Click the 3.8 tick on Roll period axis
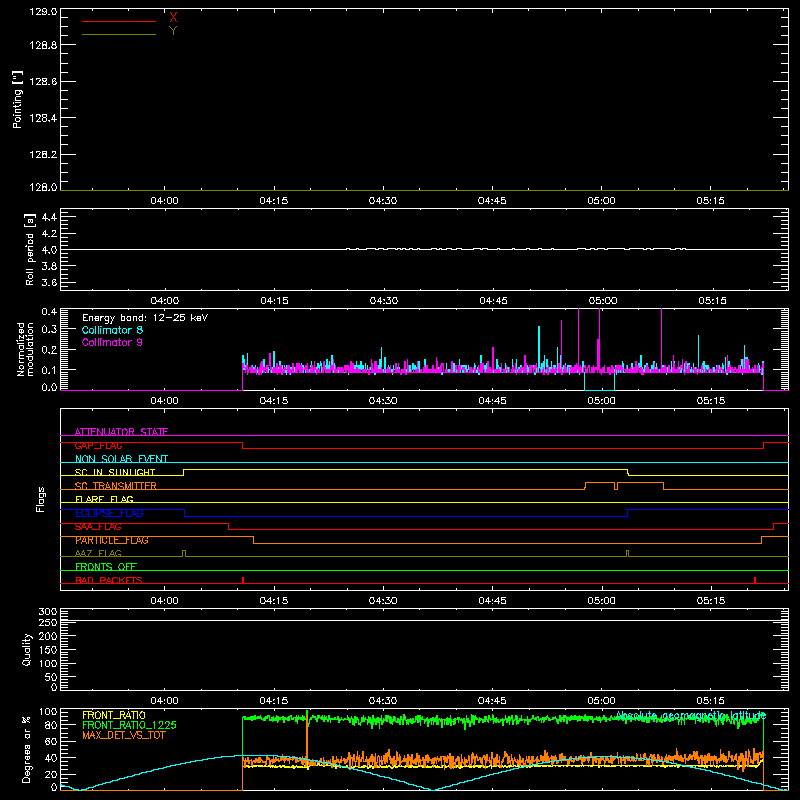800x800 pixels. point(49,266)
